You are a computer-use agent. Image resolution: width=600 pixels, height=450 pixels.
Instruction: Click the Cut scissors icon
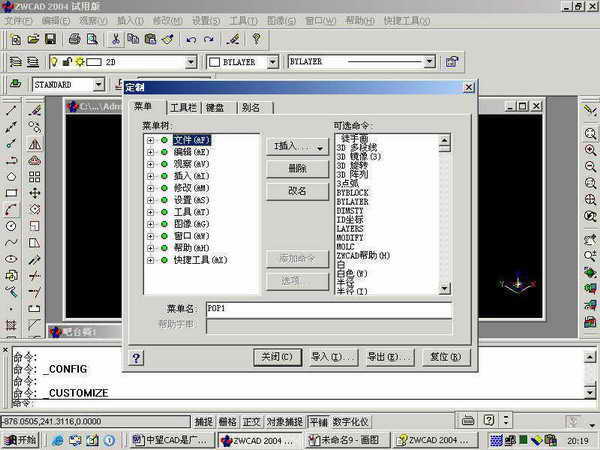[x=116, y=39]
